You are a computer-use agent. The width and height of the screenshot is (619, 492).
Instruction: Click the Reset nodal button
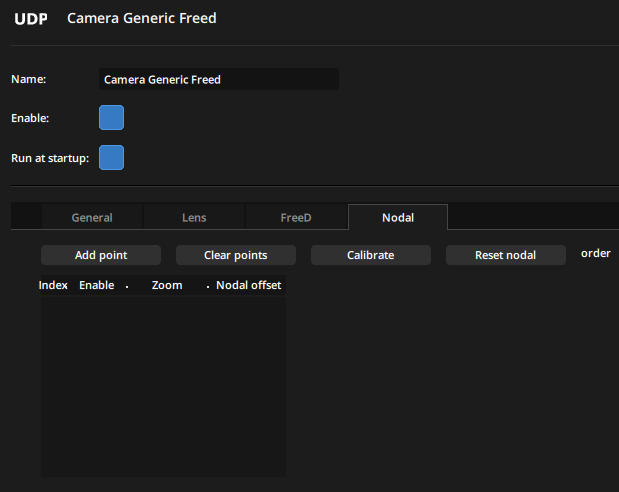pyautogui.click(x=506, y=255)
